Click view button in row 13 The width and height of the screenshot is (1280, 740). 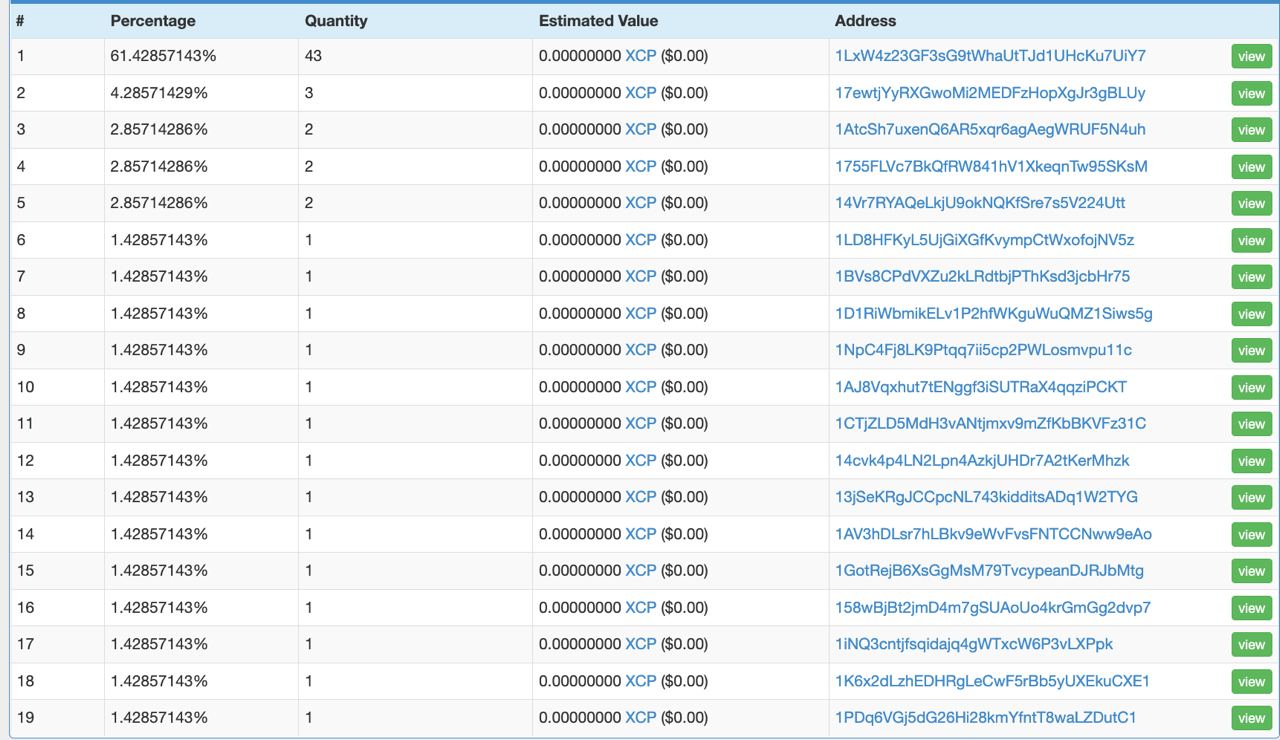click(1251, 498)
